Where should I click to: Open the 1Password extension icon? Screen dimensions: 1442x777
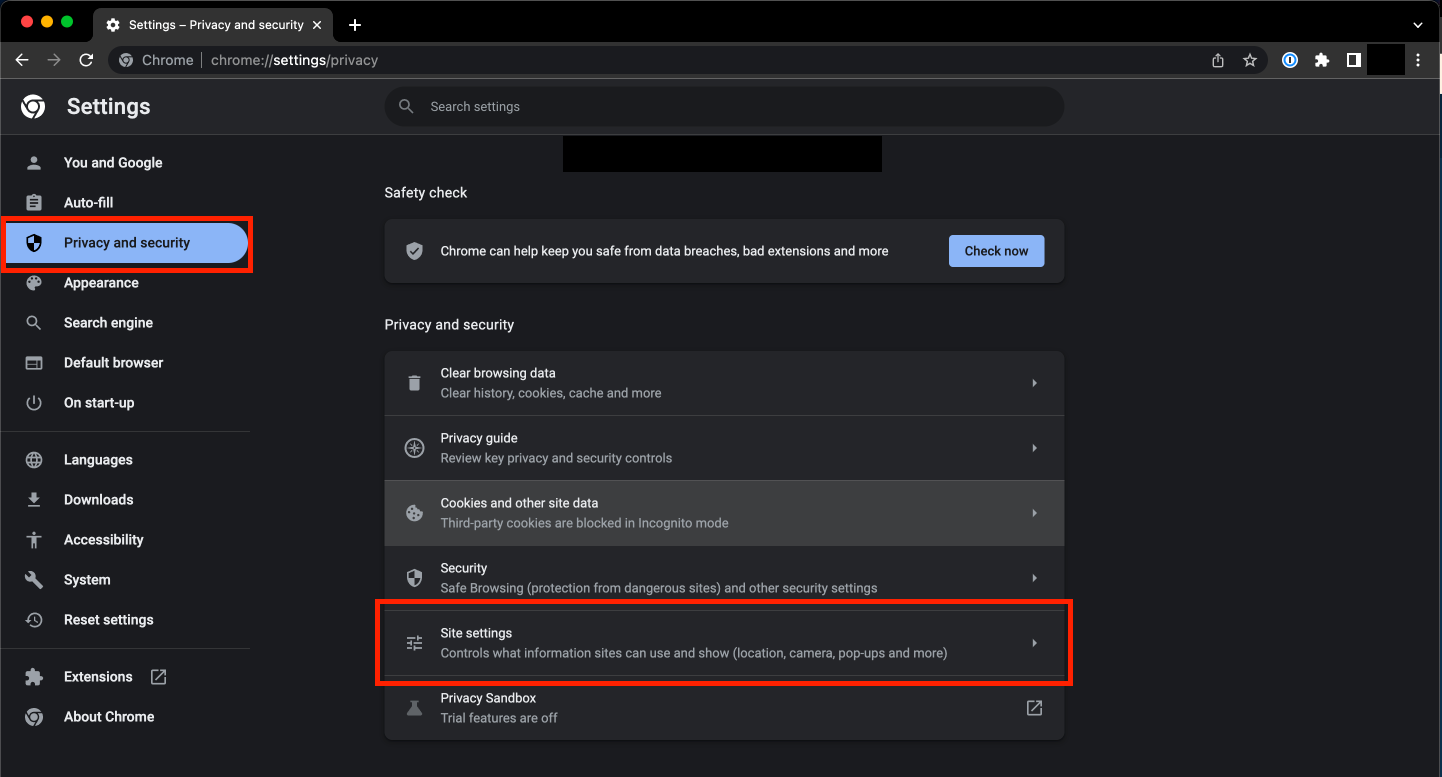[x=1291, y=60]
